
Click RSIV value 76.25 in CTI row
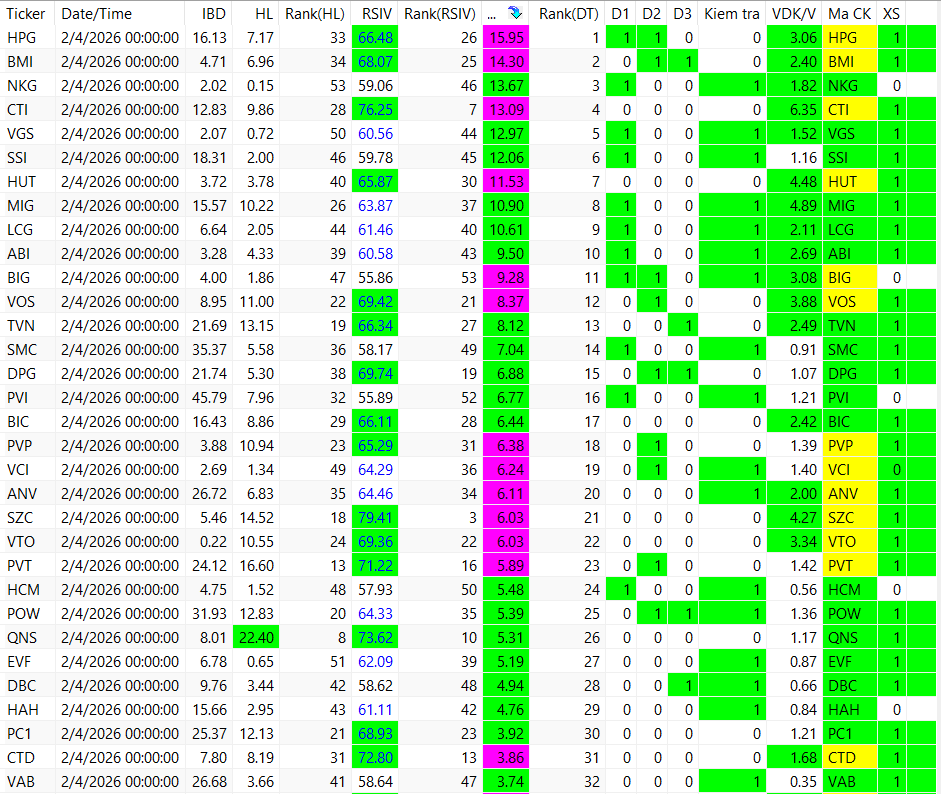pos(375,110)
